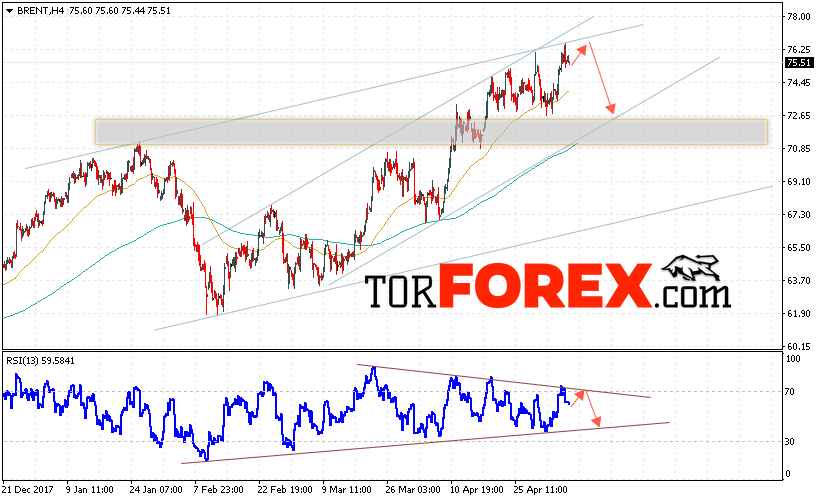
Task: Click the 78.00 price axis label
Action: 798,17
